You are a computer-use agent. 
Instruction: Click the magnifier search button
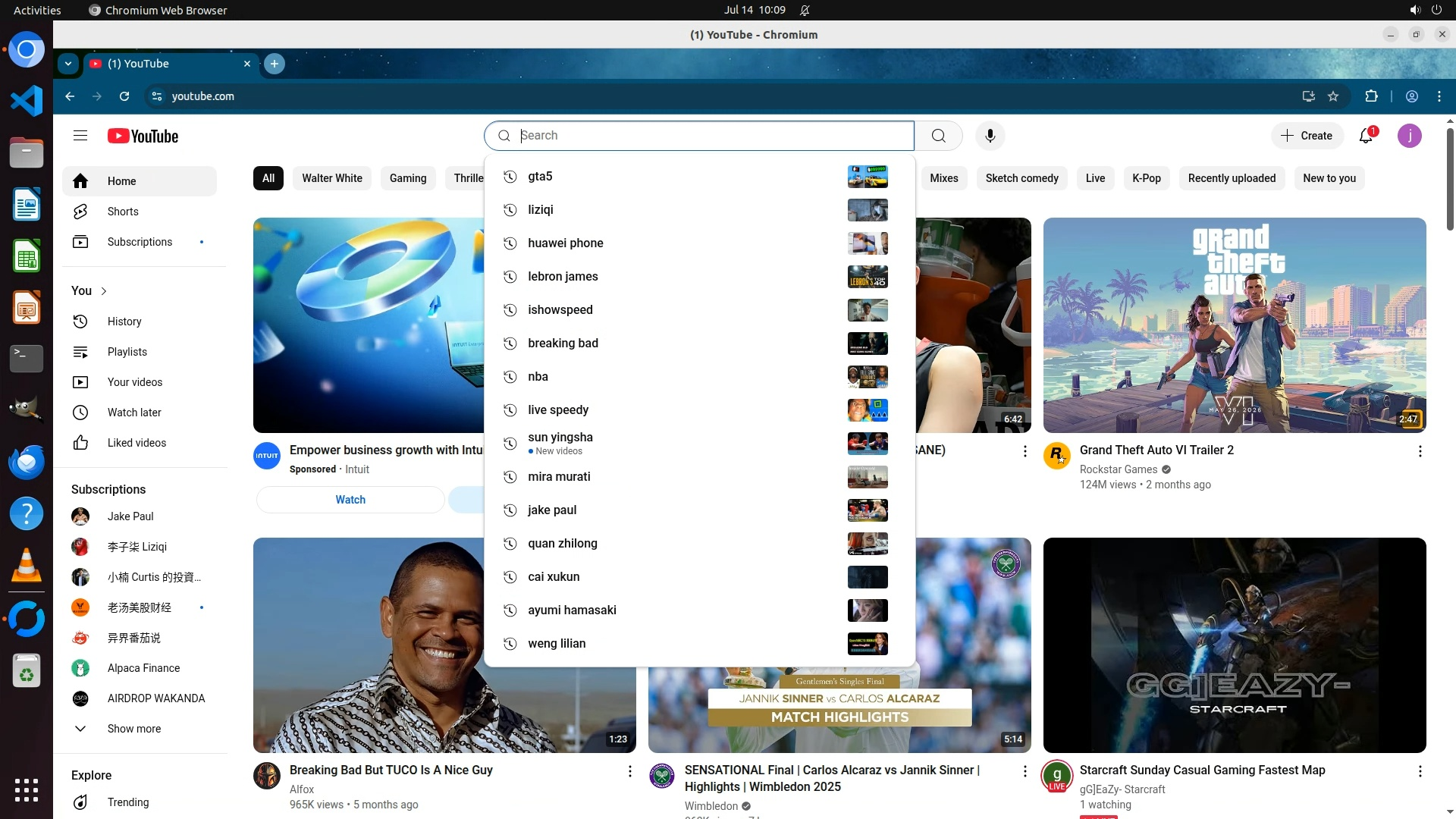tap(938, 136)
